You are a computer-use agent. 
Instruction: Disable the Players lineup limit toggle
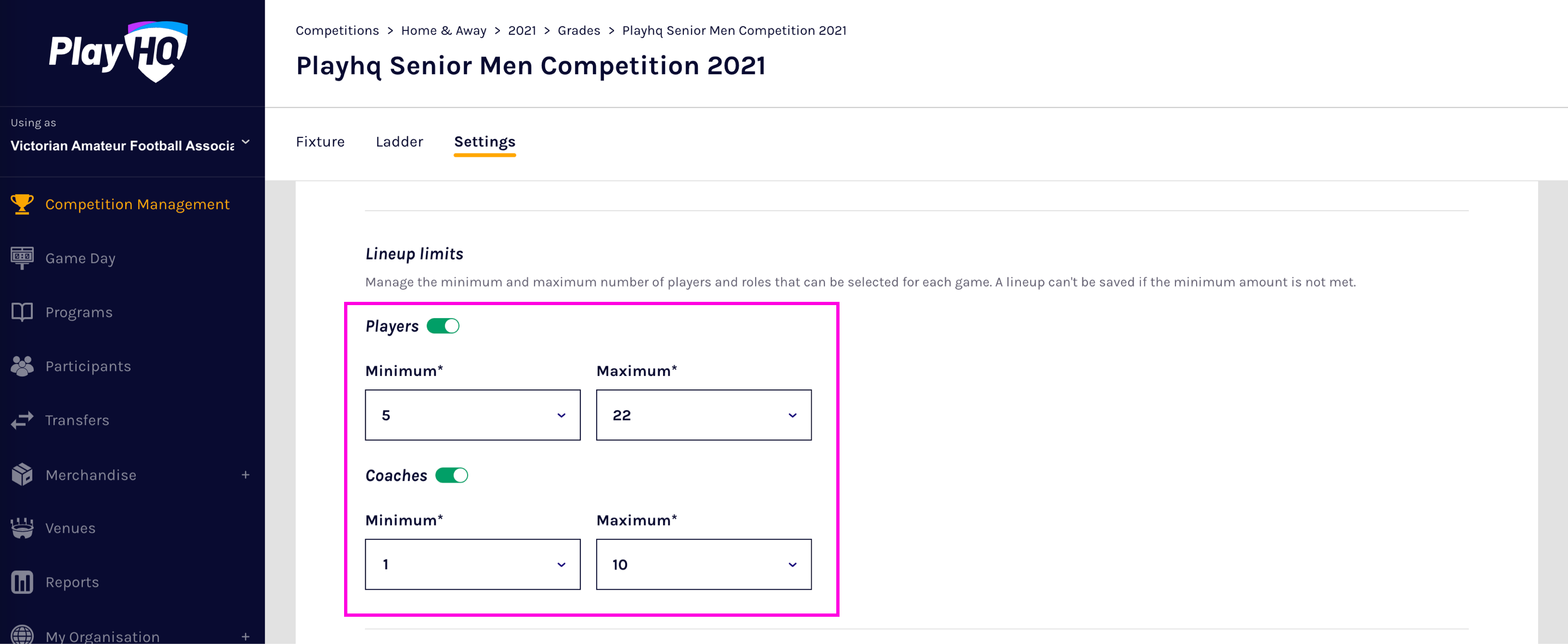pyautogui.click(x=443, y=326)
